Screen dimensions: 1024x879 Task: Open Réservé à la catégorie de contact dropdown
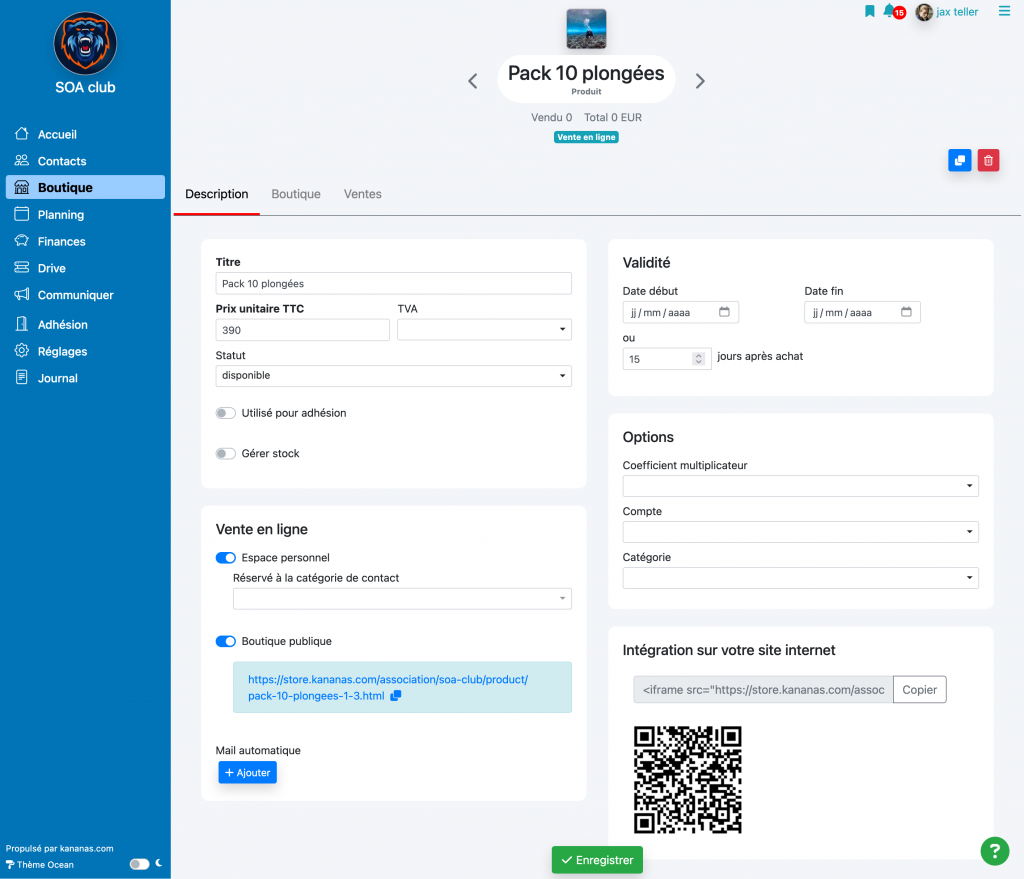(x=402, y=599)
